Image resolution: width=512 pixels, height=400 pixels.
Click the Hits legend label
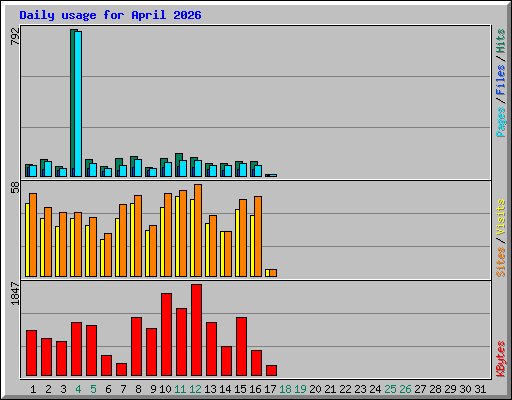(x=500, y=41)
